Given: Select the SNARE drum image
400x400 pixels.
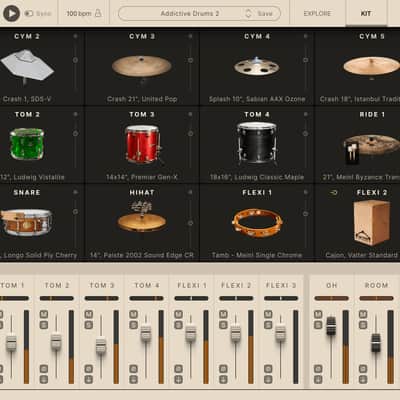Looking at the screenshot, I should (27, 222).
